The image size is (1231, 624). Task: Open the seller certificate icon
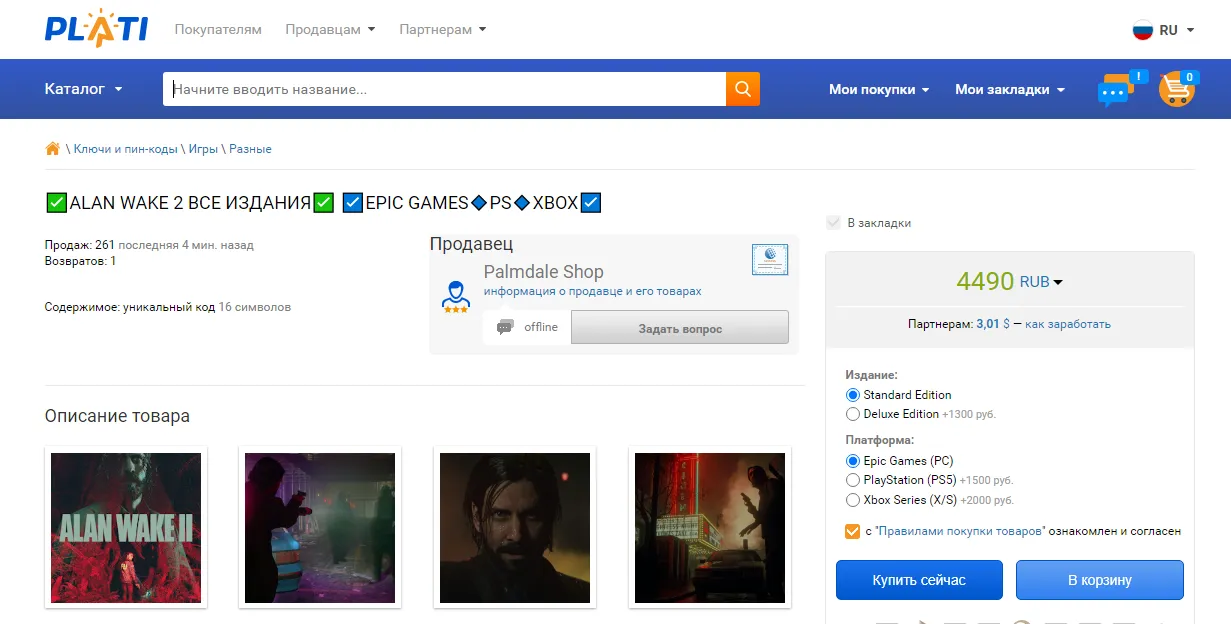(770, 260)
